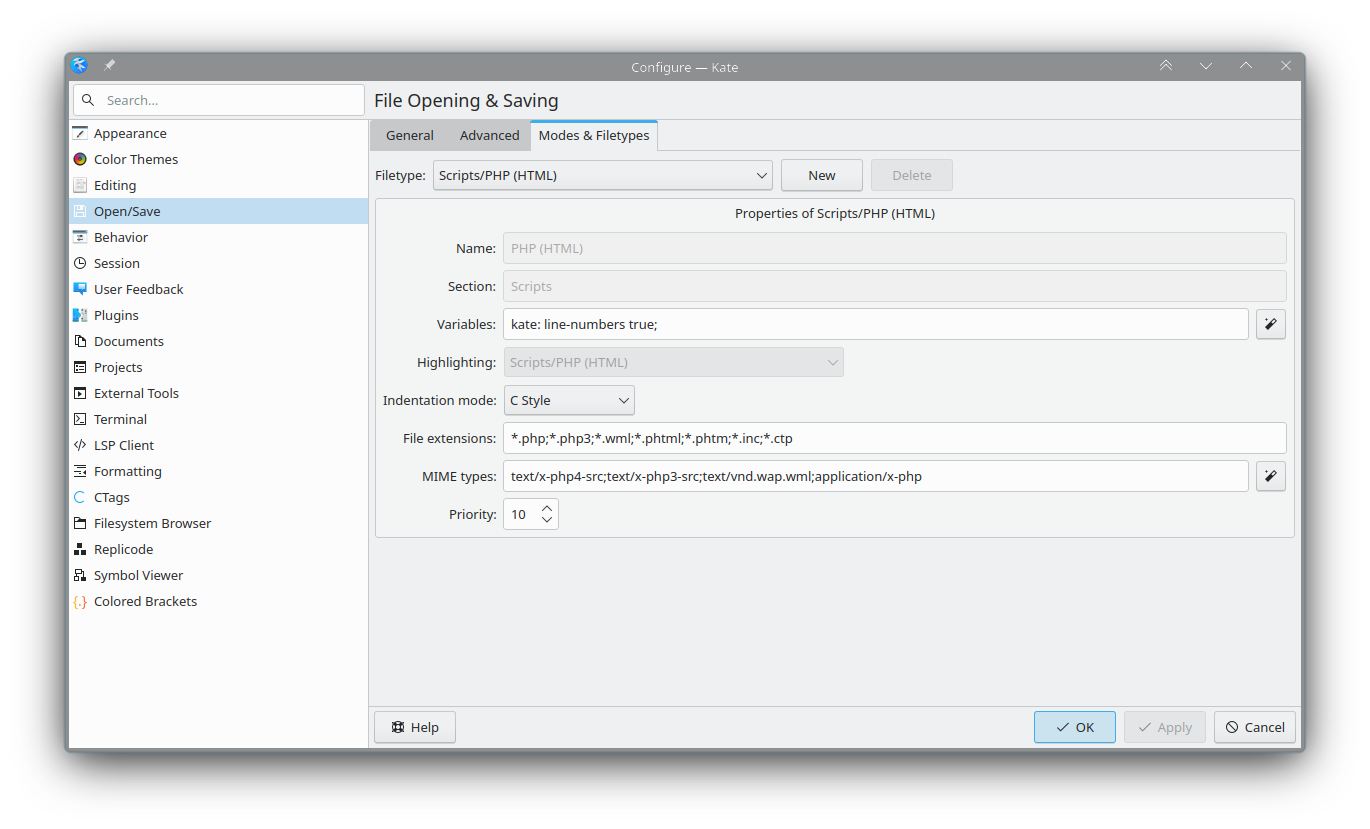Decrease the Priority value with down arrow
This screenshot has height=829, width=1370.
point(547,521)
